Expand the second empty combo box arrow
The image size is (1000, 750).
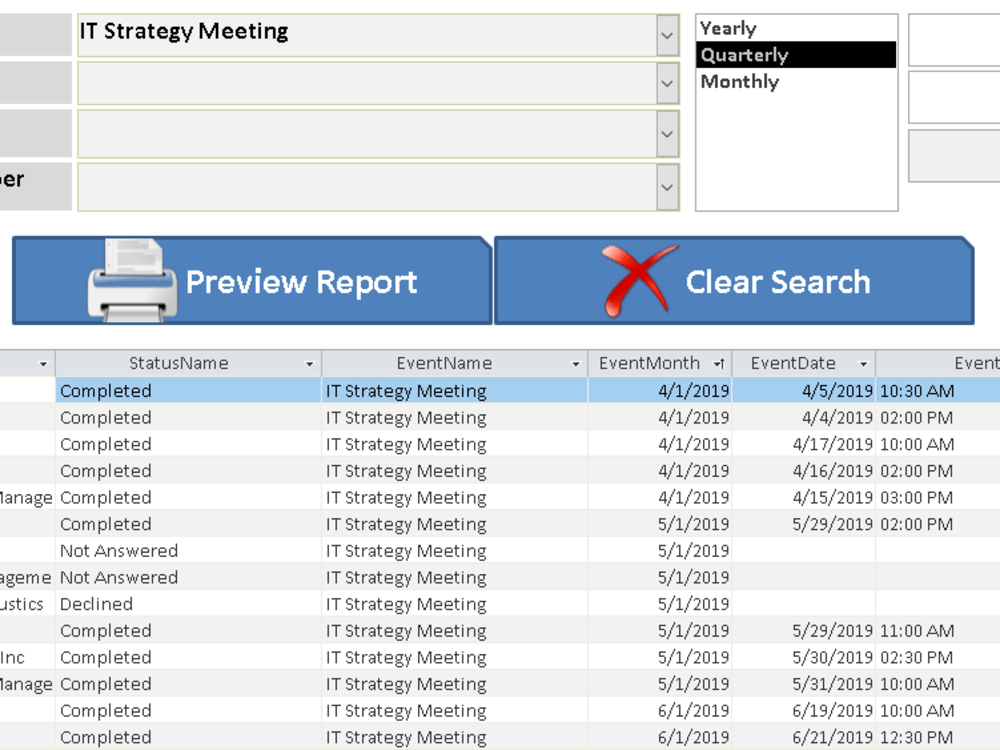(667, 83)
